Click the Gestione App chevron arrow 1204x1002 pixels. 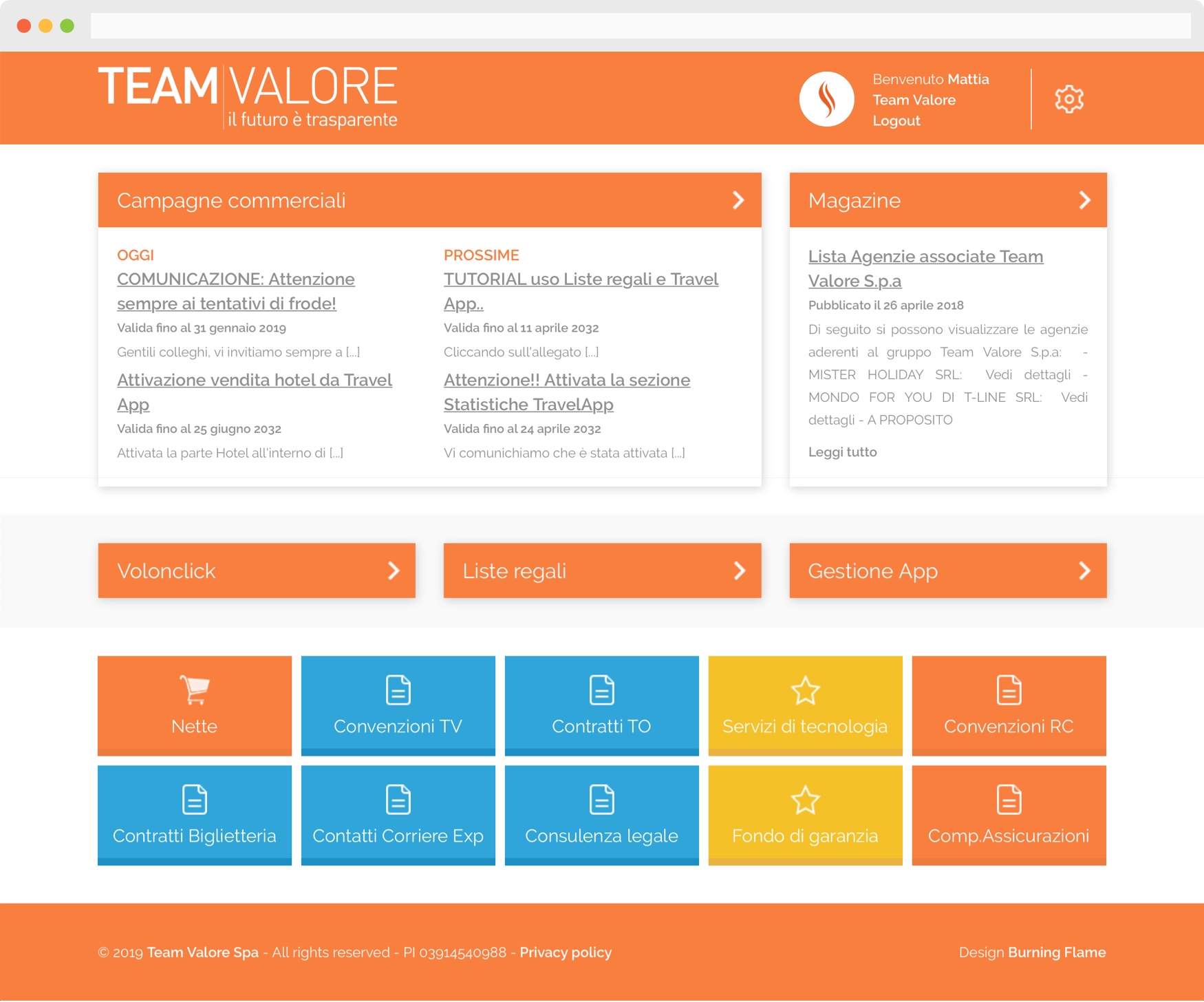point(1084,571)
